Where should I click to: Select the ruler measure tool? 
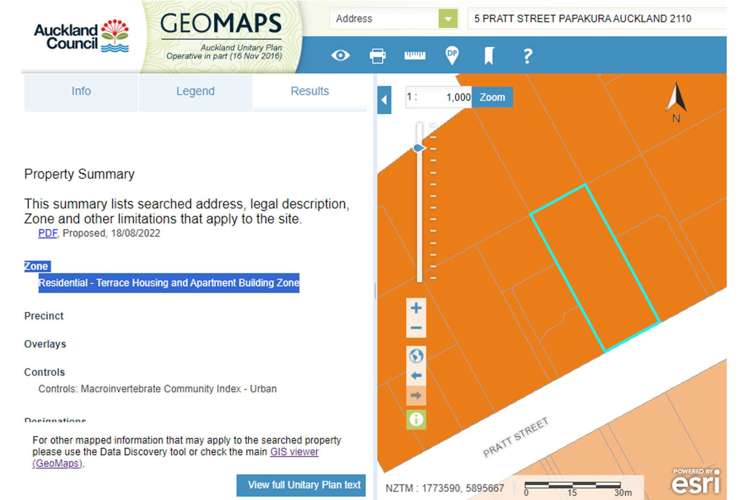tap(415, 55)
